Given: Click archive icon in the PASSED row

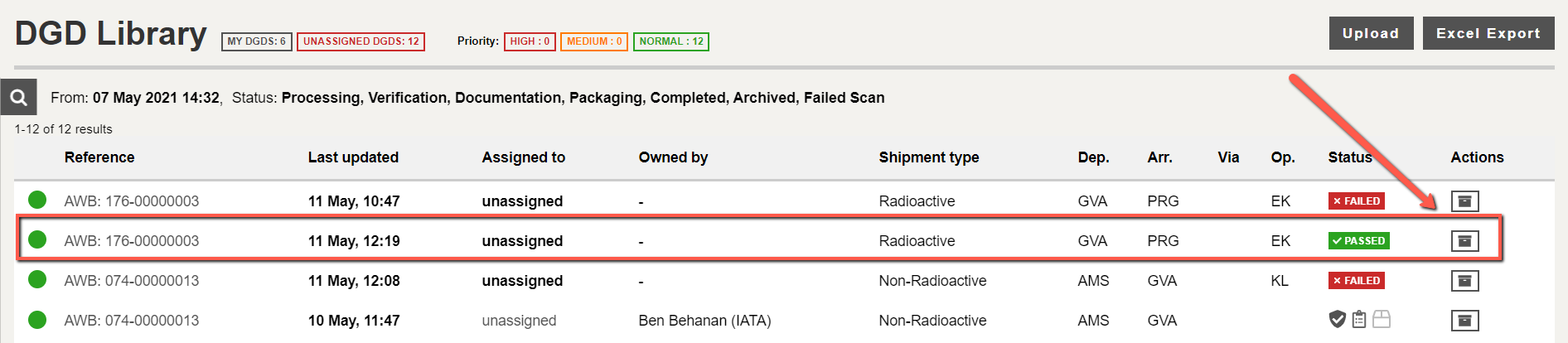Looking at the screenshot, I should point(1464,241).
